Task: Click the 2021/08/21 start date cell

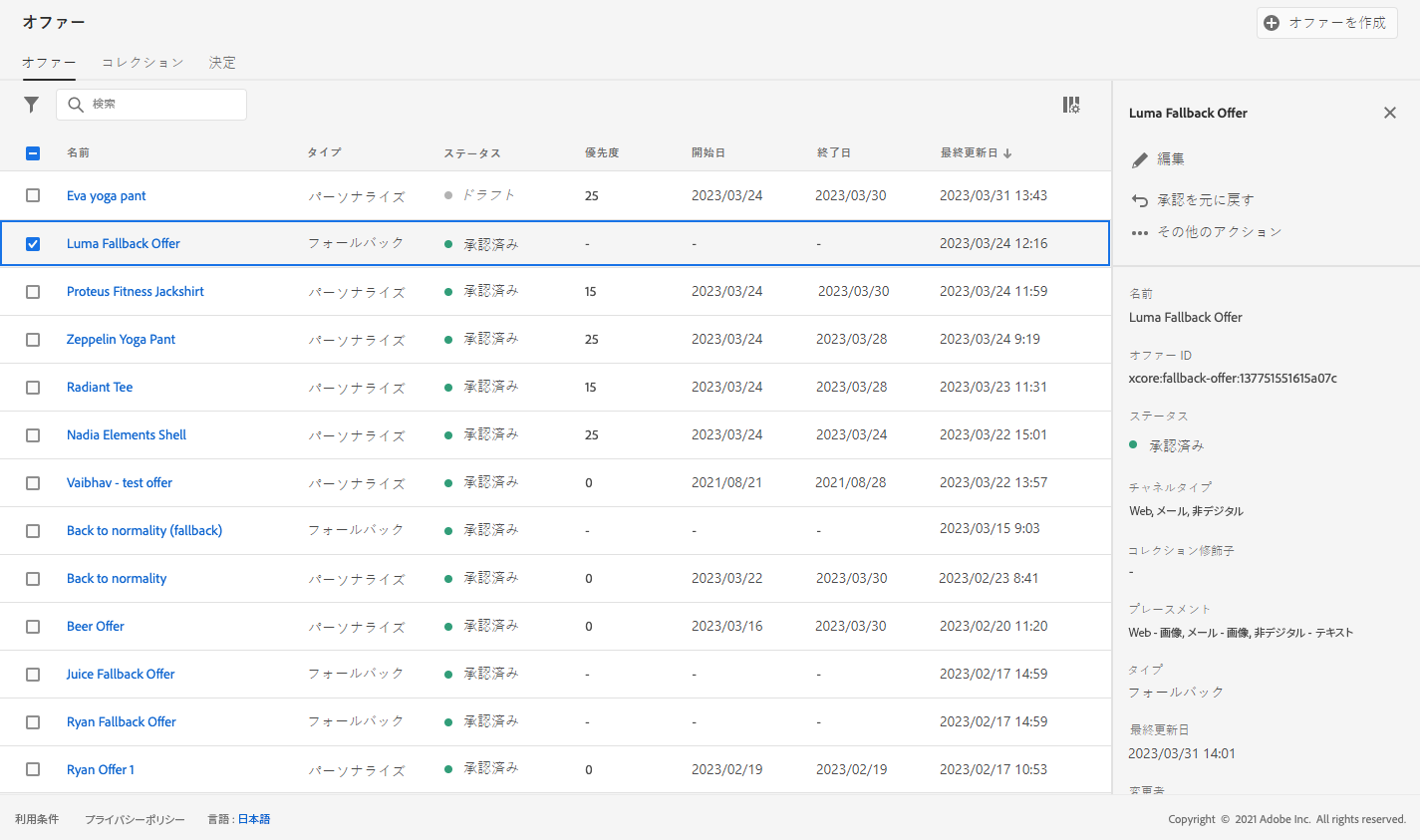Action: click(x=727, y=483)
